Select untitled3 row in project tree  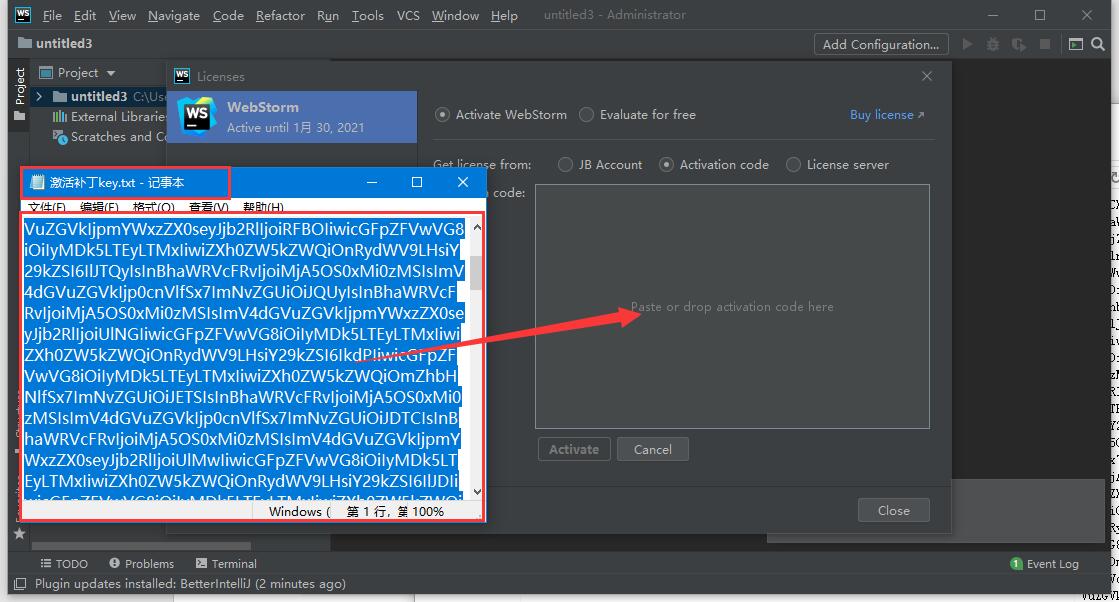click(x=99, y=96)
